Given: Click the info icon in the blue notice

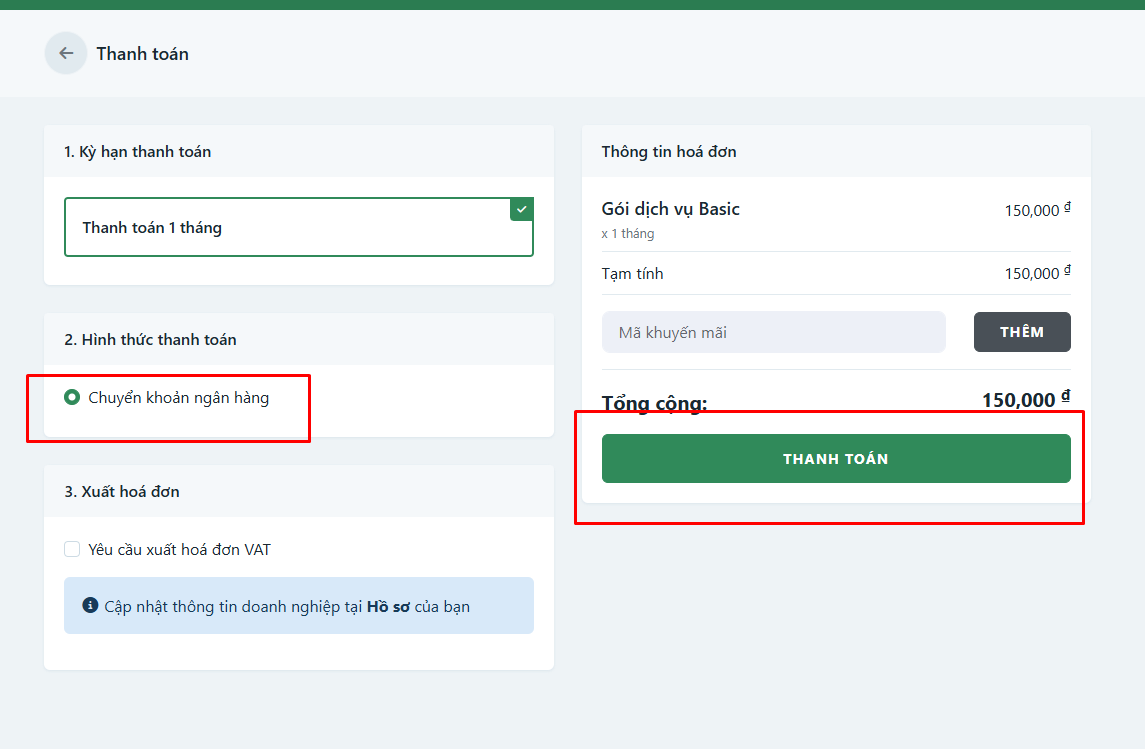Looking at the screenshot, I should coord(91,605).
